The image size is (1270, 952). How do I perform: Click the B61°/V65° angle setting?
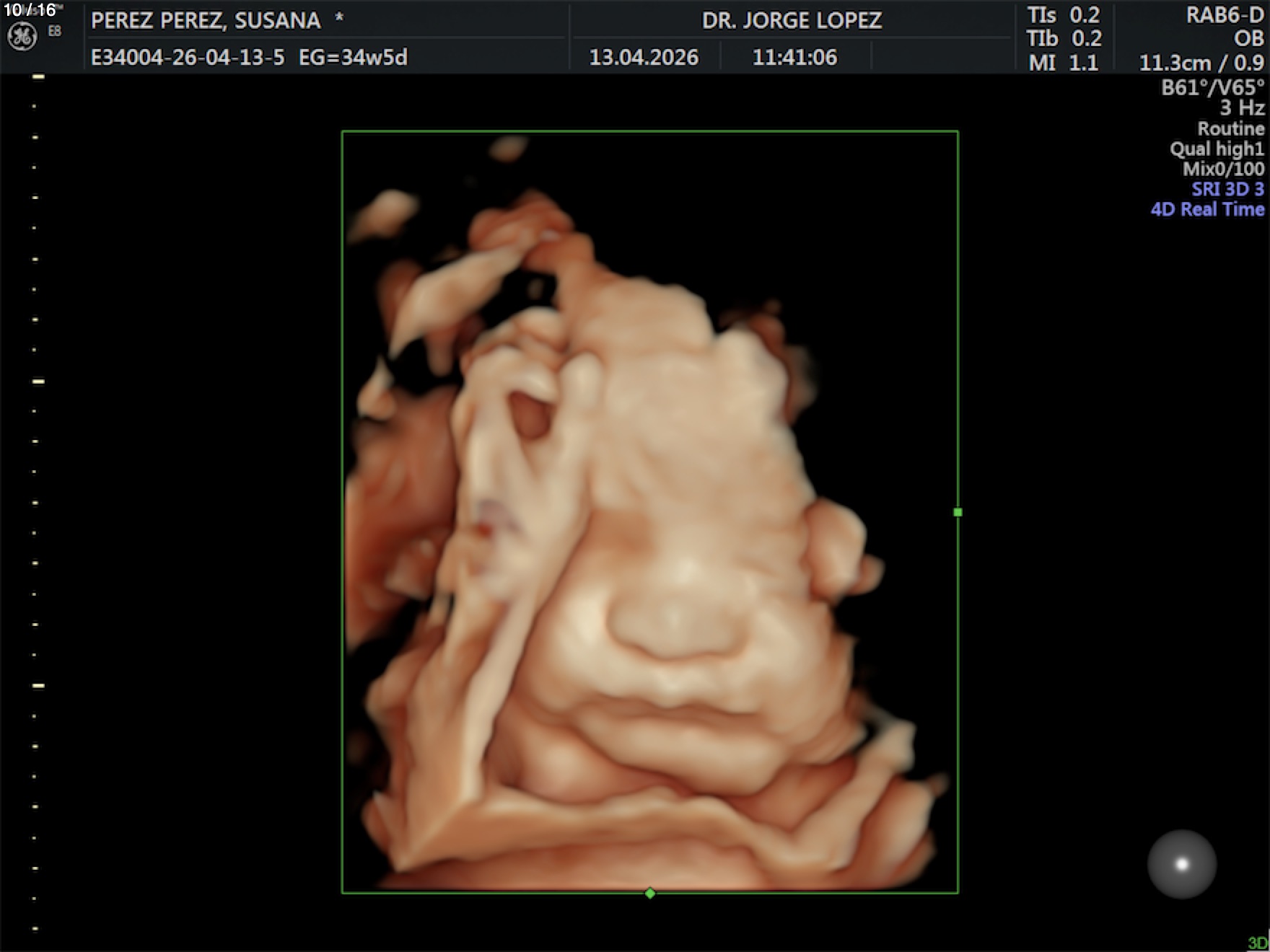pyautogui.click(x=1212, y=88)
